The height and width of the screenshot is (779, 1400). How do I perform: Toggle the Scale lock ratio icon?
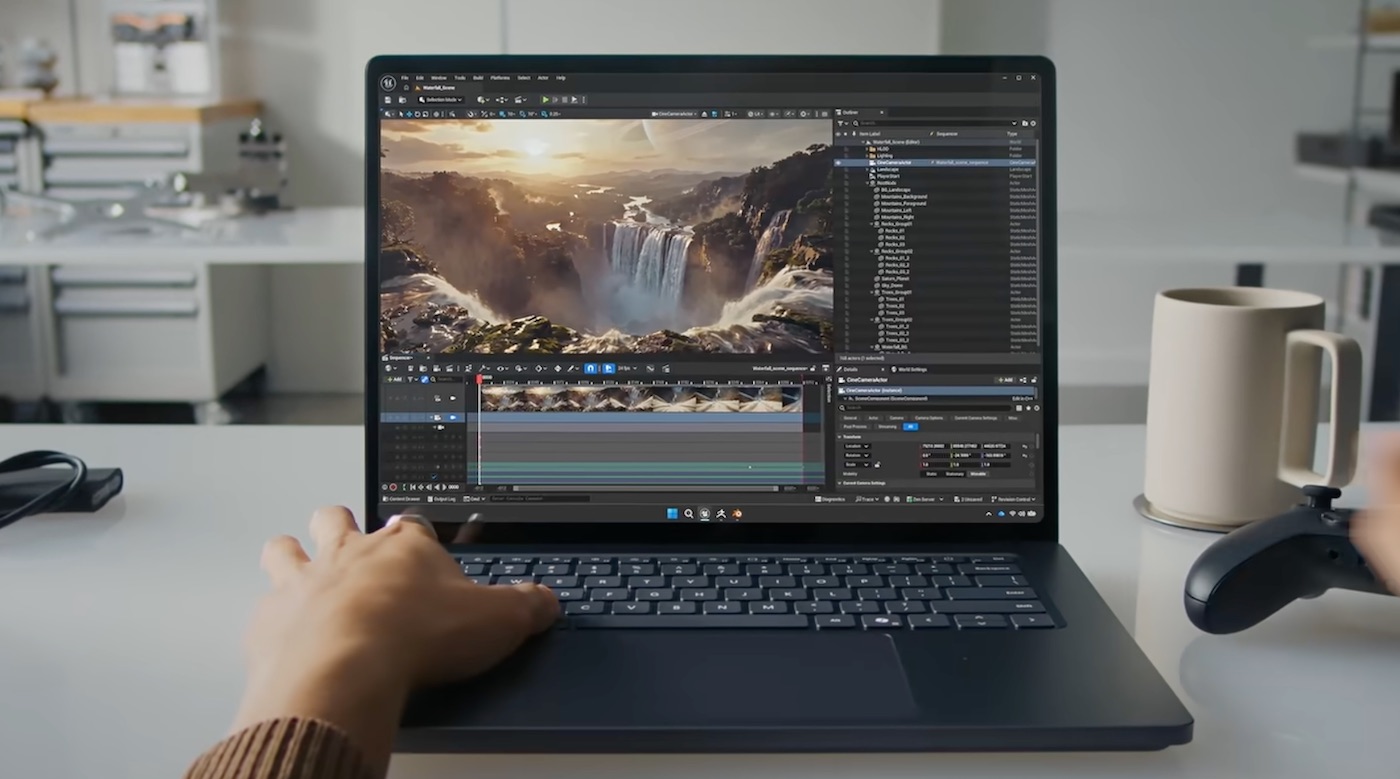877,465
